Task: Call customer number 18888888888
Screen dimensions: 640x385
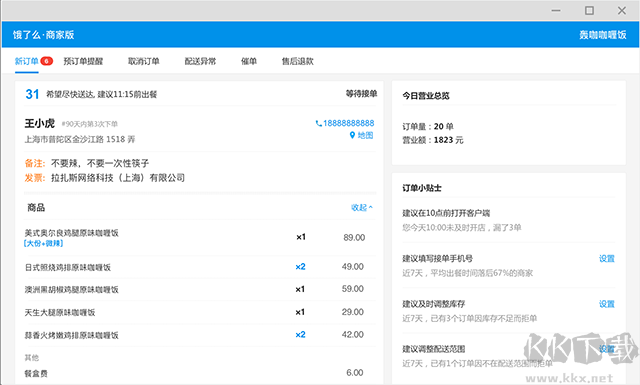Action: click(349, 123)
